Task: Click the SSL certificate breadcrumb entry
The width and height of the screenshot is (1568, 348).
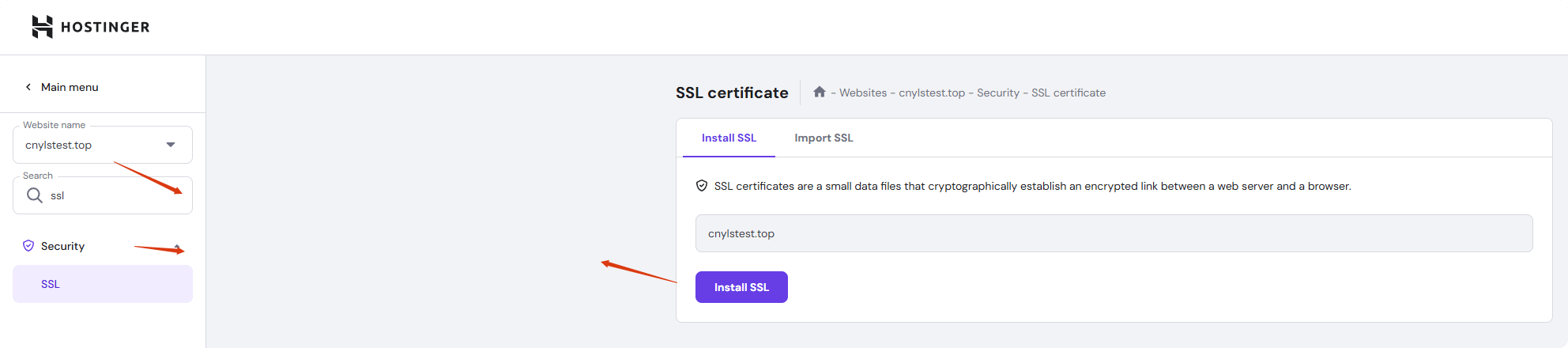Action: pos(1068,93)
